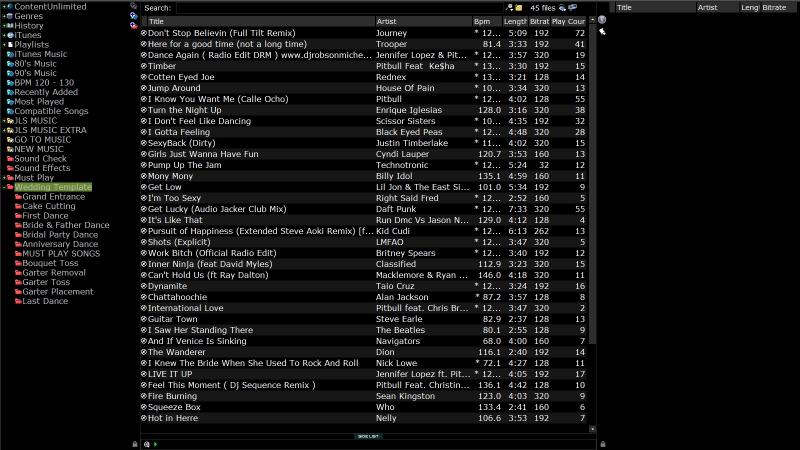Screen dimensions: 800x450
Task: Click the globe icon beside the playlist panel
Action: 601,20
